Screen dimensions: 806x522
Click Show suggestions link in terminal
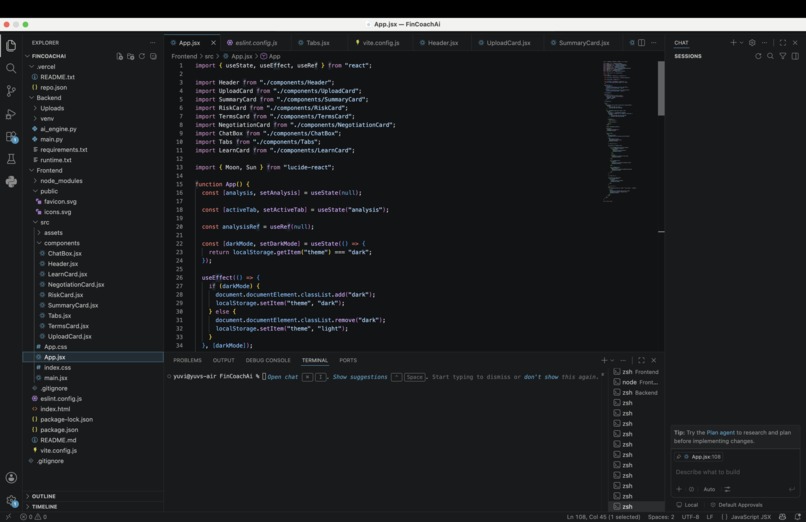tap(360, 377)
